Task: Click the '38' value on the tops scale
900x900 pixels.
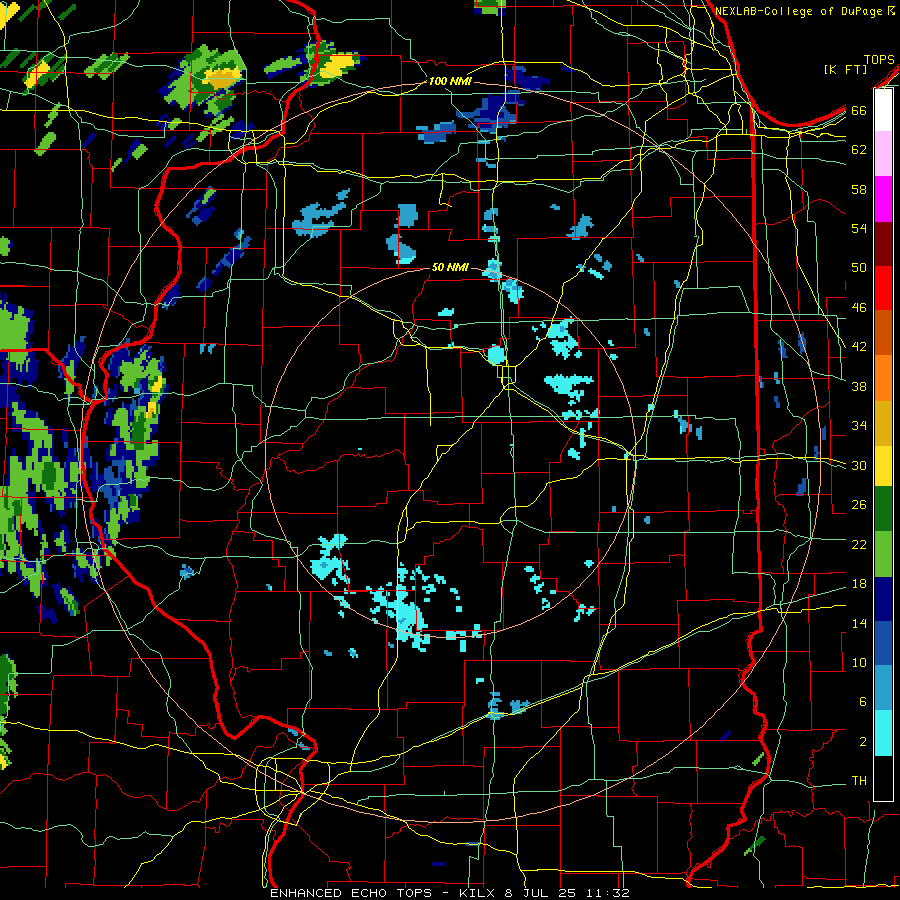Action: point(859,386)
